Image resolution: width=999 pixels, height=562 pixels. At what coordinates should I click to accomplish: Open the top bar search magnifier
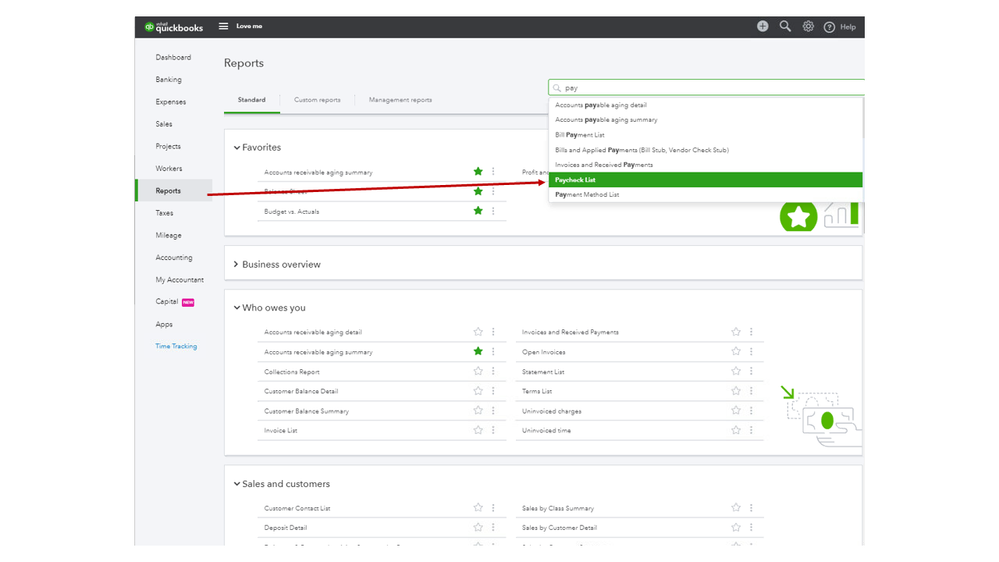coord(785,27)
